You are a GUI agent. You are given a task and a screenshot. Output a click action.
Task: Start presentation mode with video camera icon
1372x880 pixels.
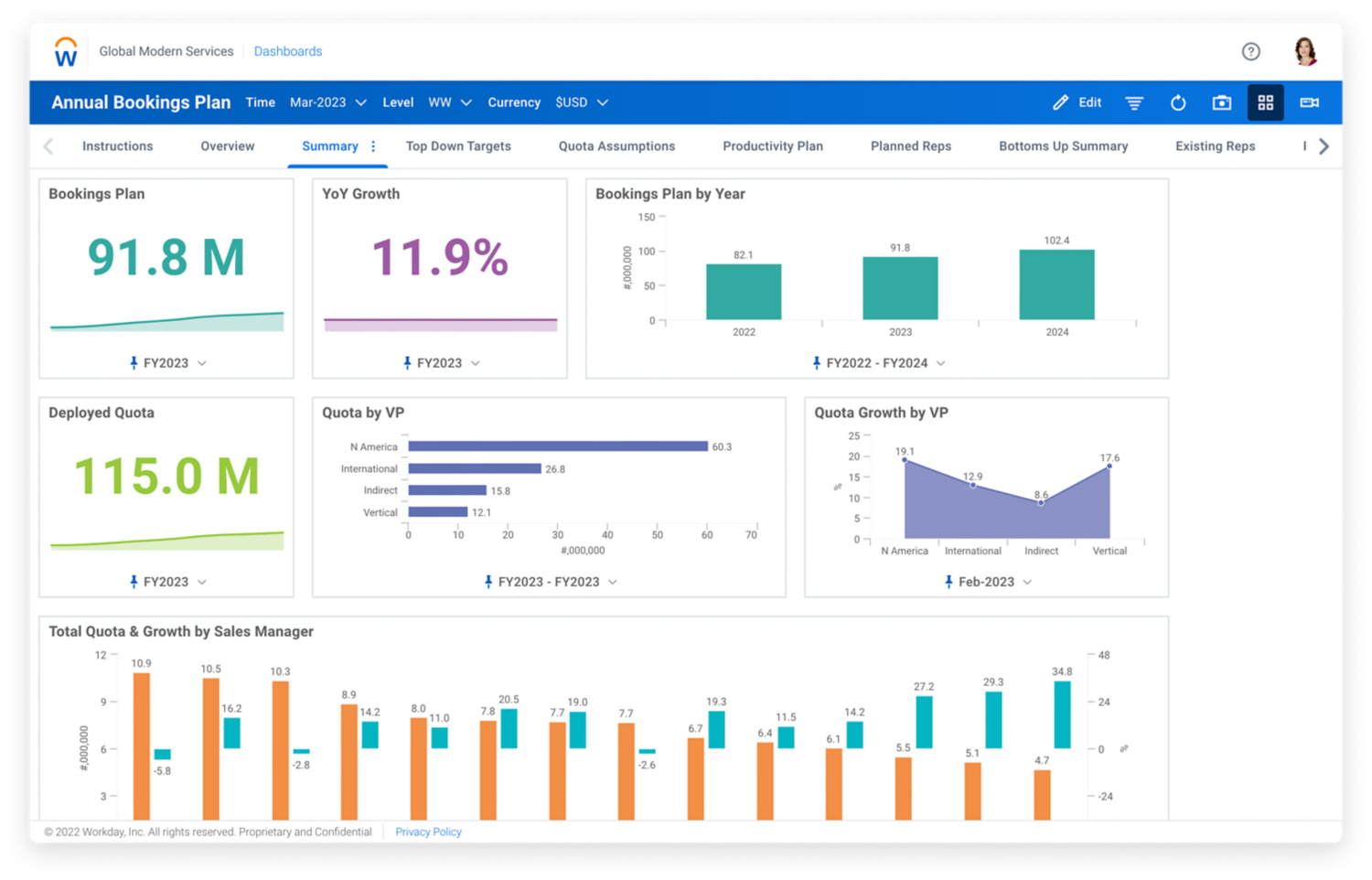point(1310,103)
